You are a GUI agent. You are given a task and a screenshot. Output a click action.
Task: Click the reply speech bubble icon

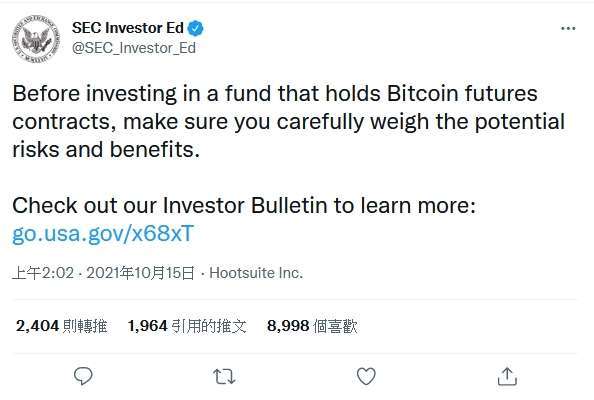[83, 376]
